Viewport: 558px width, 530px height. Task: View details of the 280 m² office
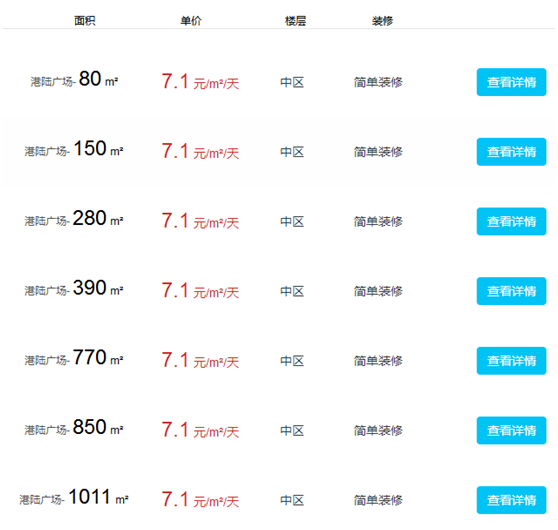point(511,221)
